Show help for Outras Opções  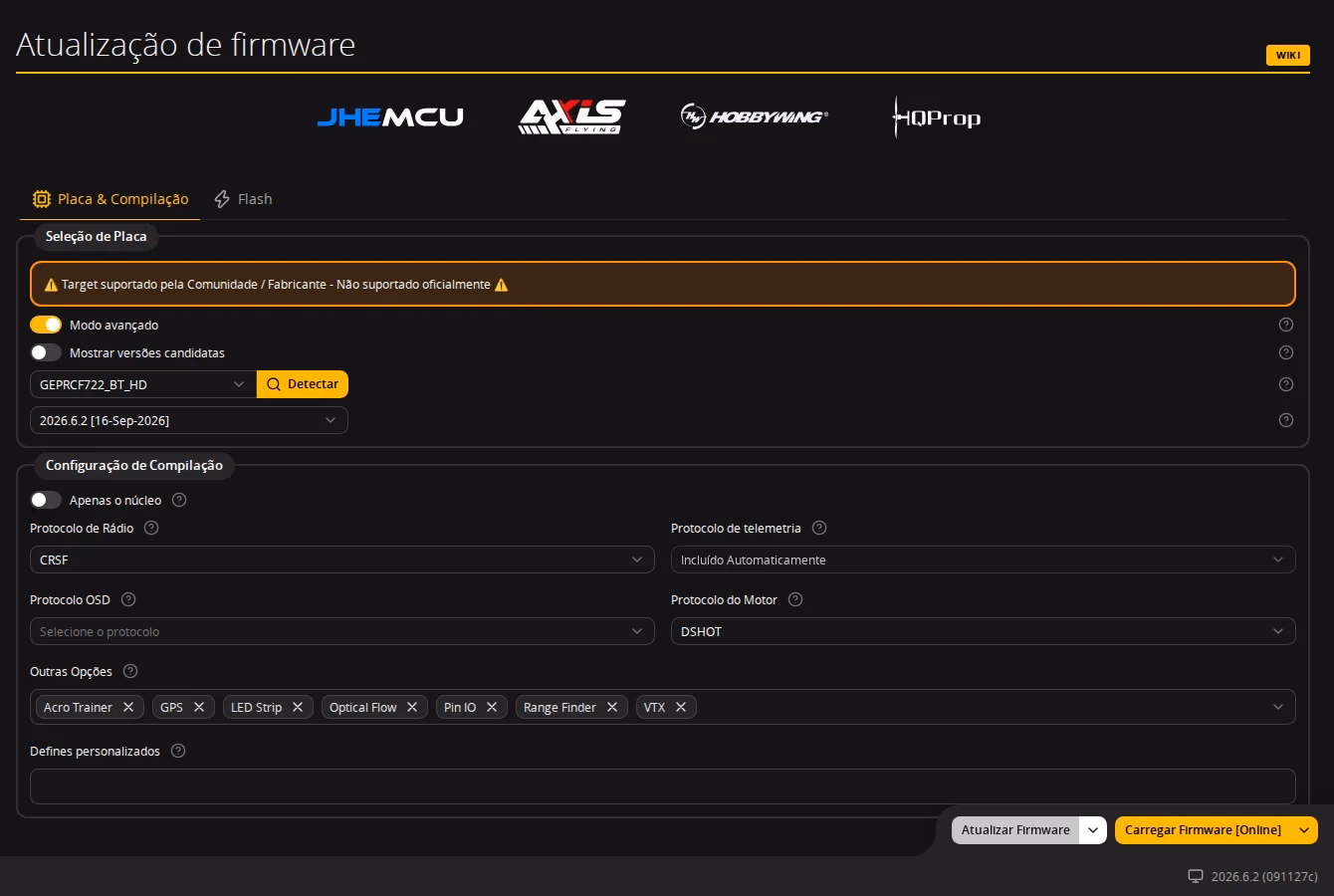coord(130,671)
